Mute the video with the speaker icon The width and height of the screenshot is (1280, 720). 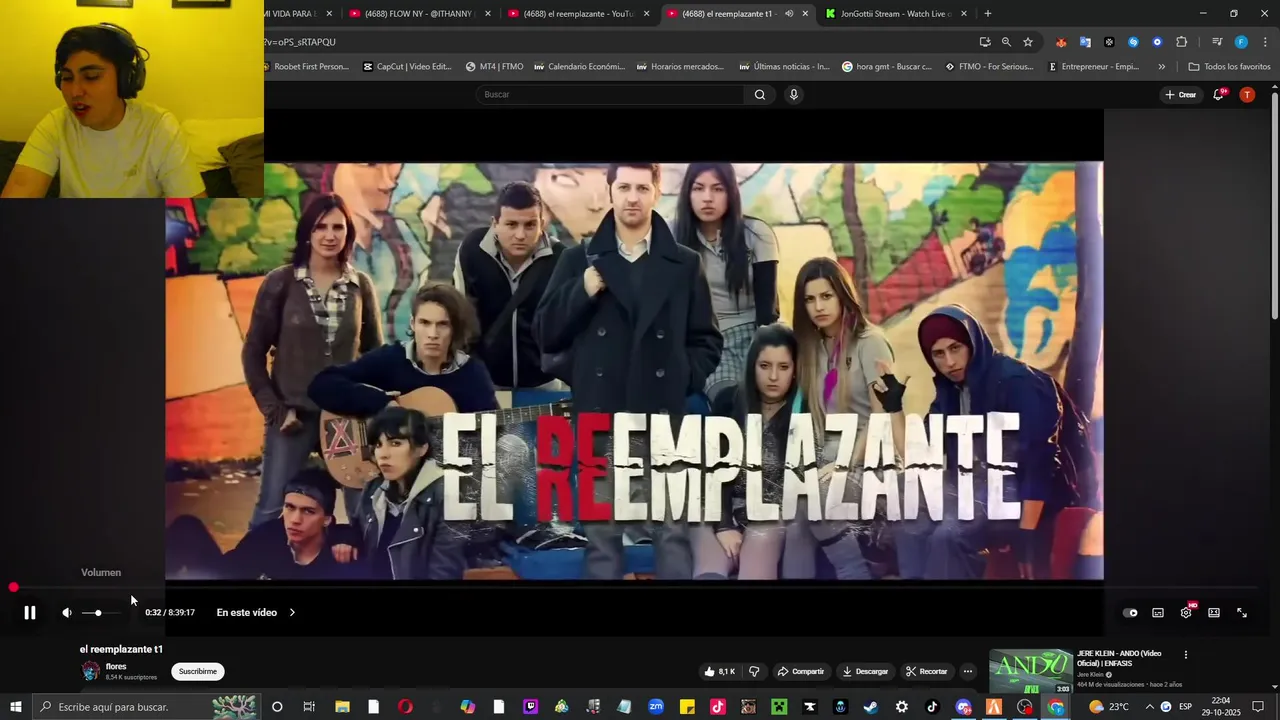pos(67,612)
